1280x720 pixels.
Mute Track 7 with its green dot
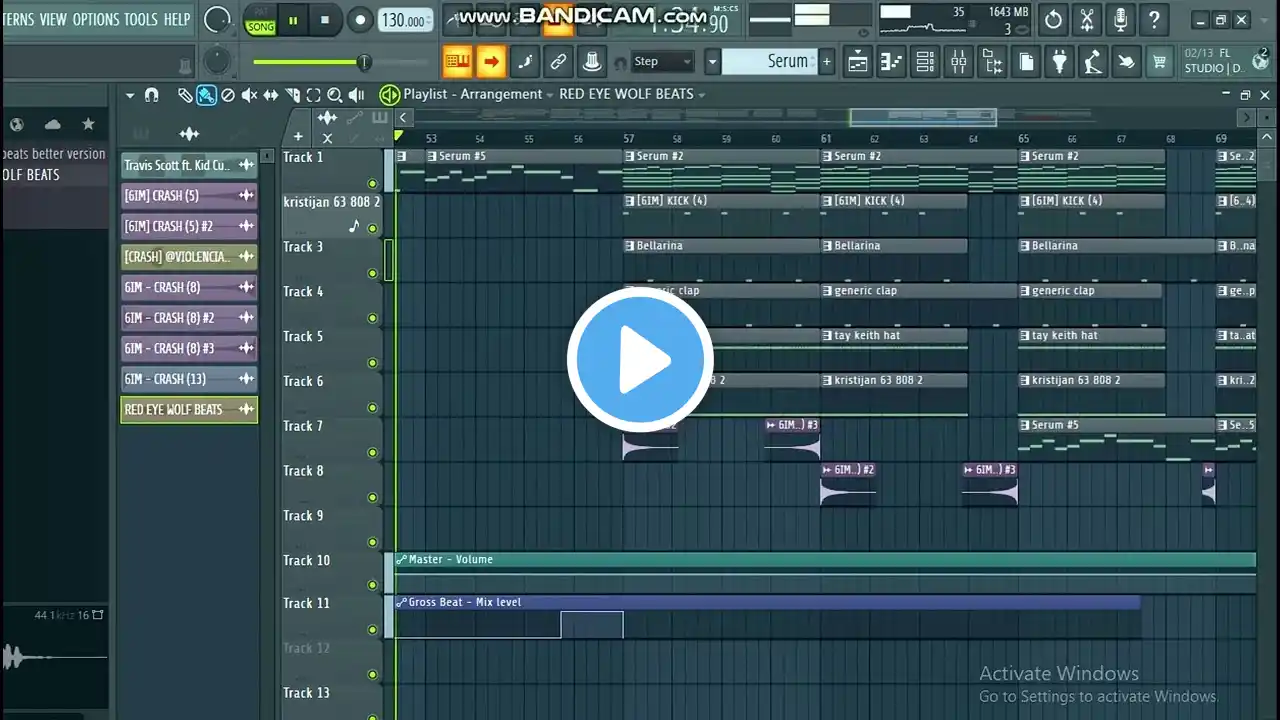click(x=372, y=453)
